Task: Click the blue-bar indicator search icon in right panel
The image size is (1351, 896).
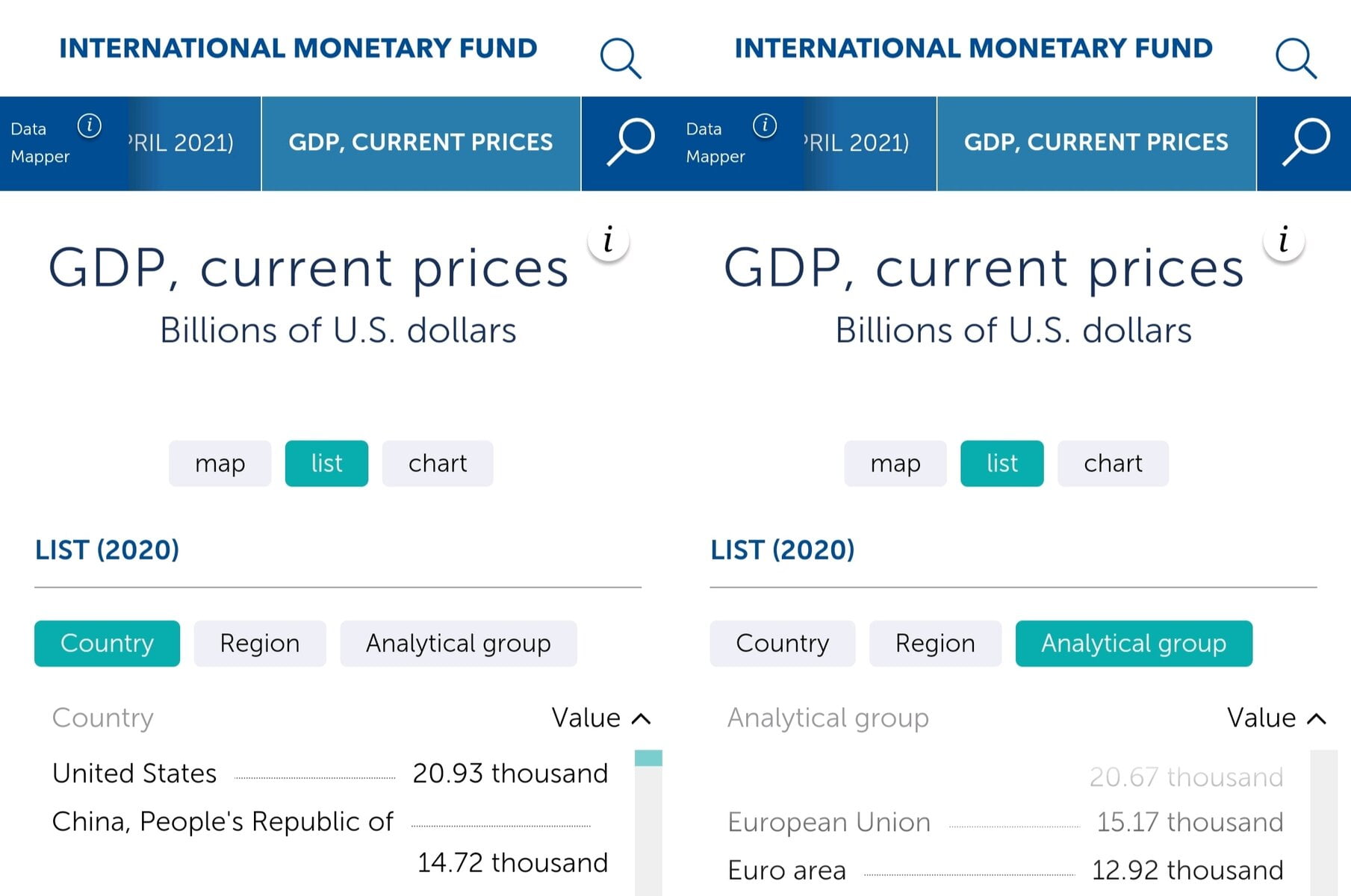Action: [1305, 142]
